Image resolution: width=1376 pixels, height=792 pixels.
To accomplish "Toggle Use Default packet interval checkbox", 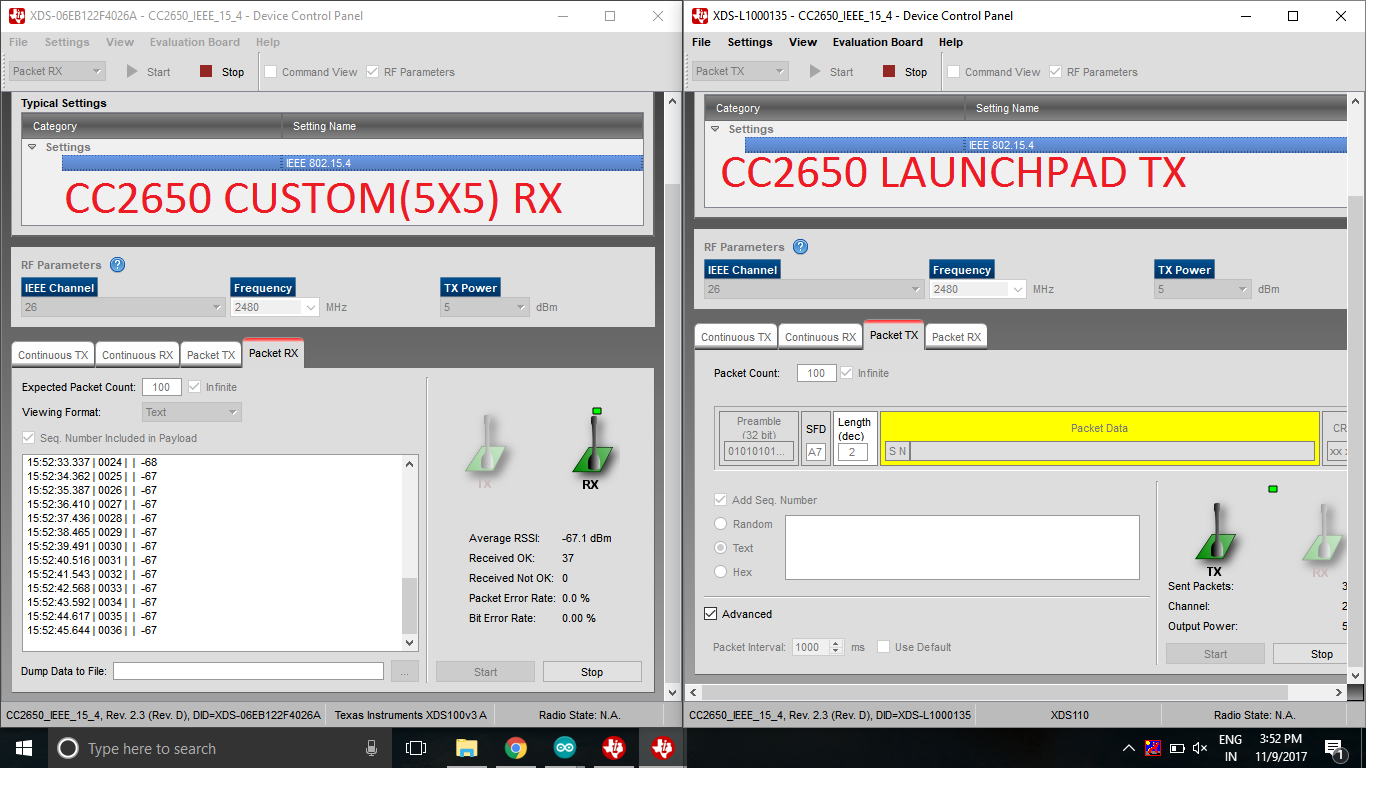I will coord(883,647).
